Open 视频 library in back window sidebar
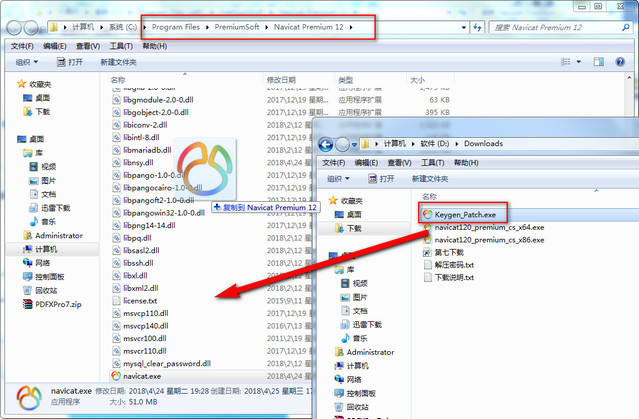Screen dimensions: 639x419 (43, 166)
